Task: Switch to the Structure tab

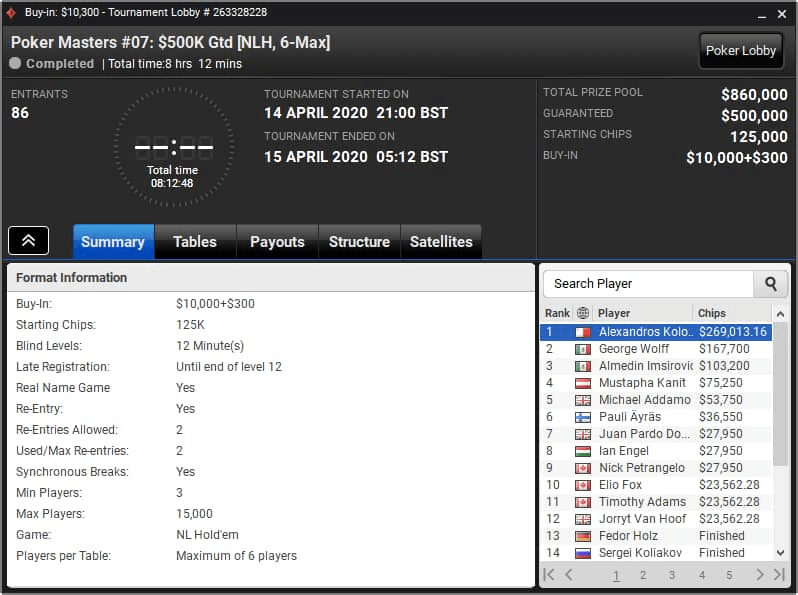Action: coord(359,242)
